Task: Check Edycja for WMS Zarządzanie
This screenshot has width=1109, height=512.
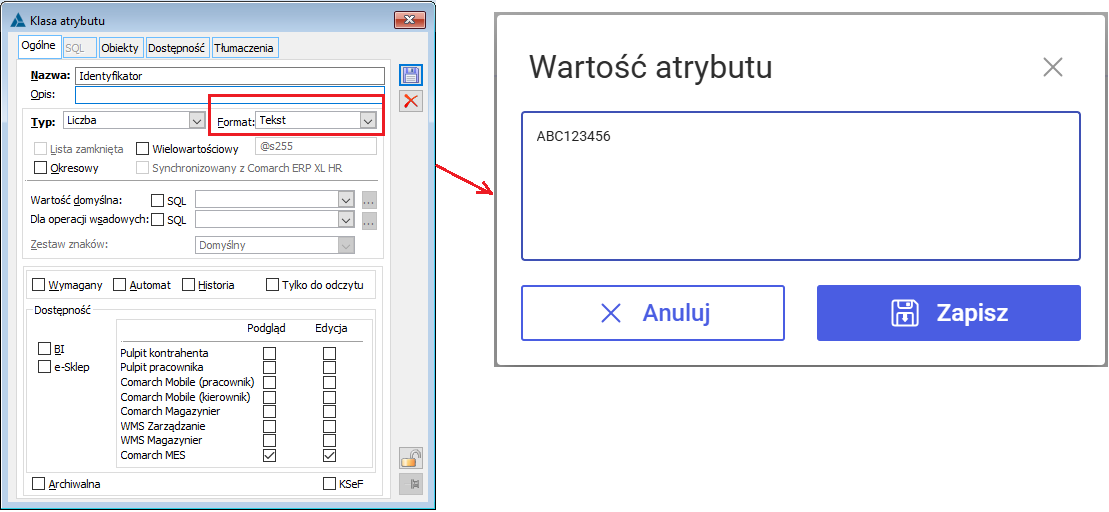Action: click(330, 426)
